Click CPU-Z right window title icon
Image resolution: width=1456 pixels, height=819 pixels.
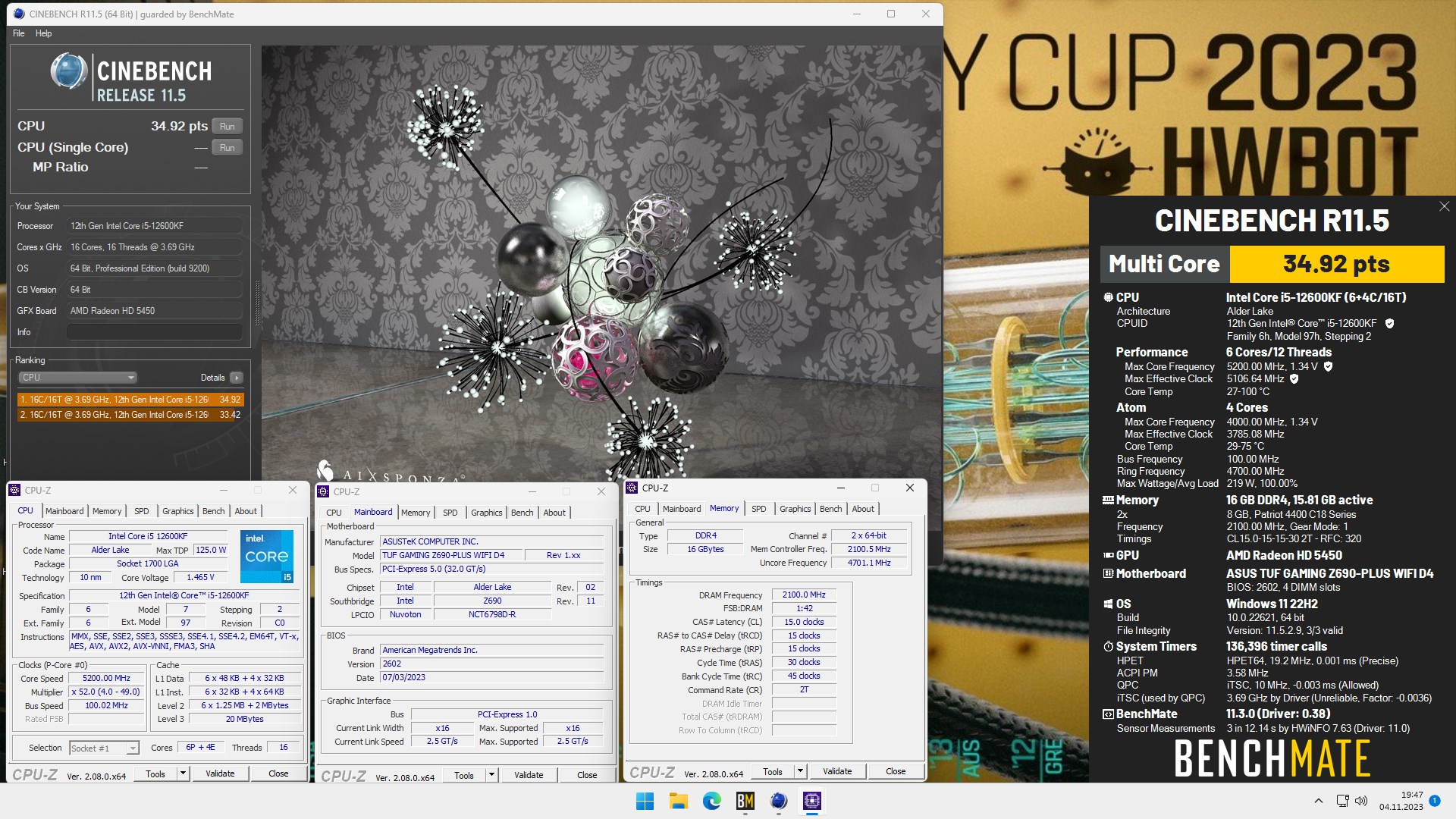click(x=632, y=488)
